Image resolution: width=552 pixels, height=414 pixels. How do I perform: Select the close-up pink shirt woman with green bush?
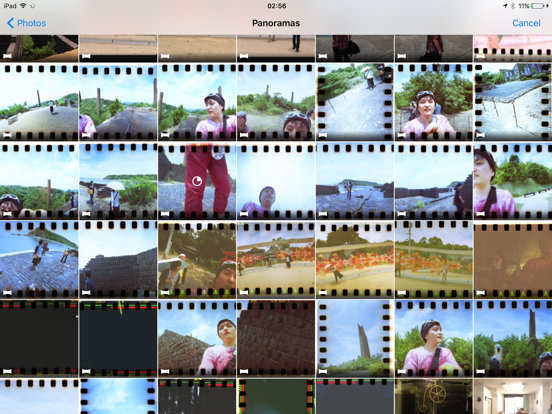point(513,180)
